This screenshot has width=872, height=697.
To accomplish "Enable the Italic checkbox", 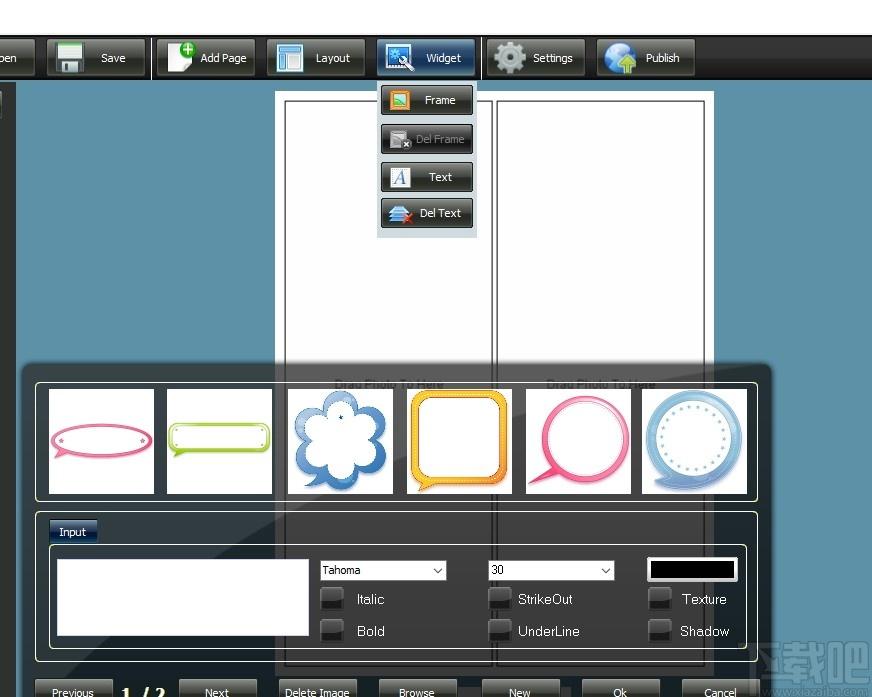I will click(332, 599).
